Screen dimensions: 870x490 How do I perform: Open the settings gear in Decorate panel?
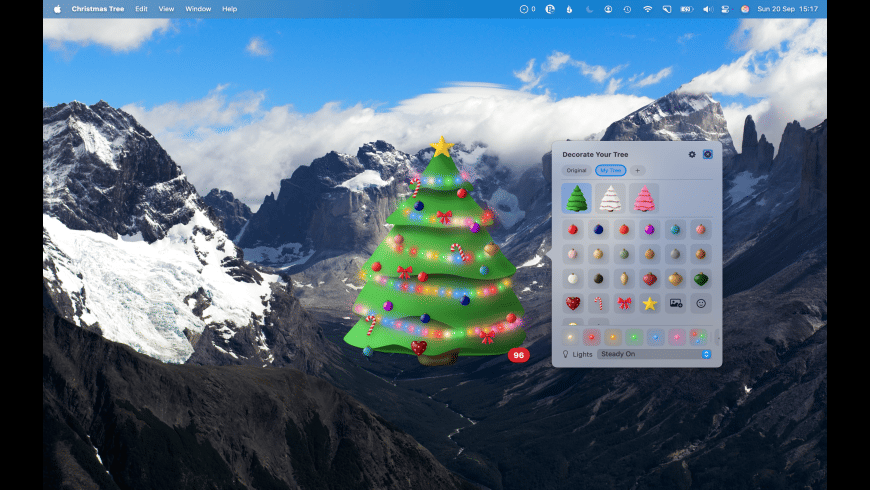(x=692, y=154)
